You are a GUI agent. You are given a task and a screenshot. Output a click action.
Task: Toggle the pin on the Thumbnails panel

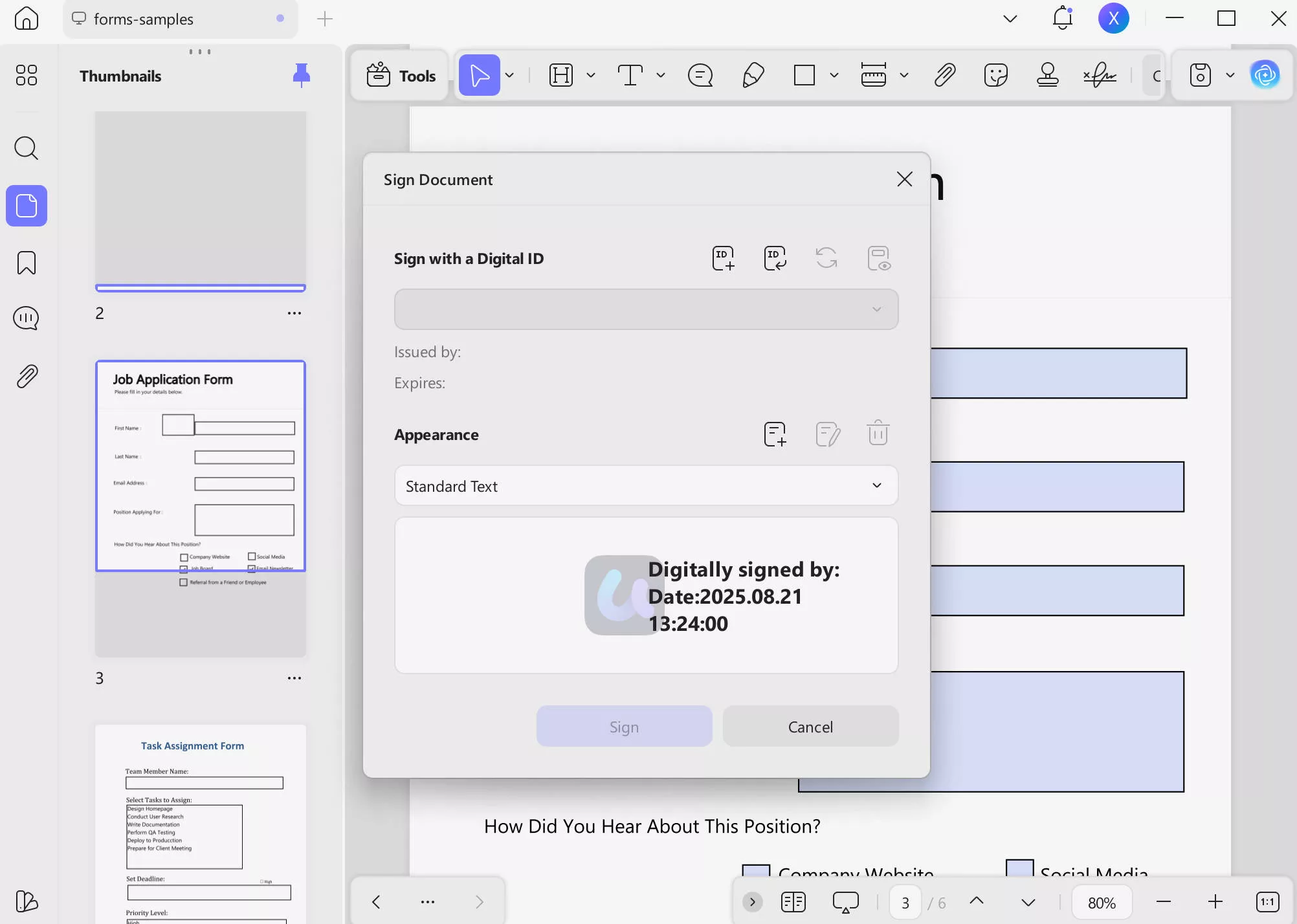[302, 74]
